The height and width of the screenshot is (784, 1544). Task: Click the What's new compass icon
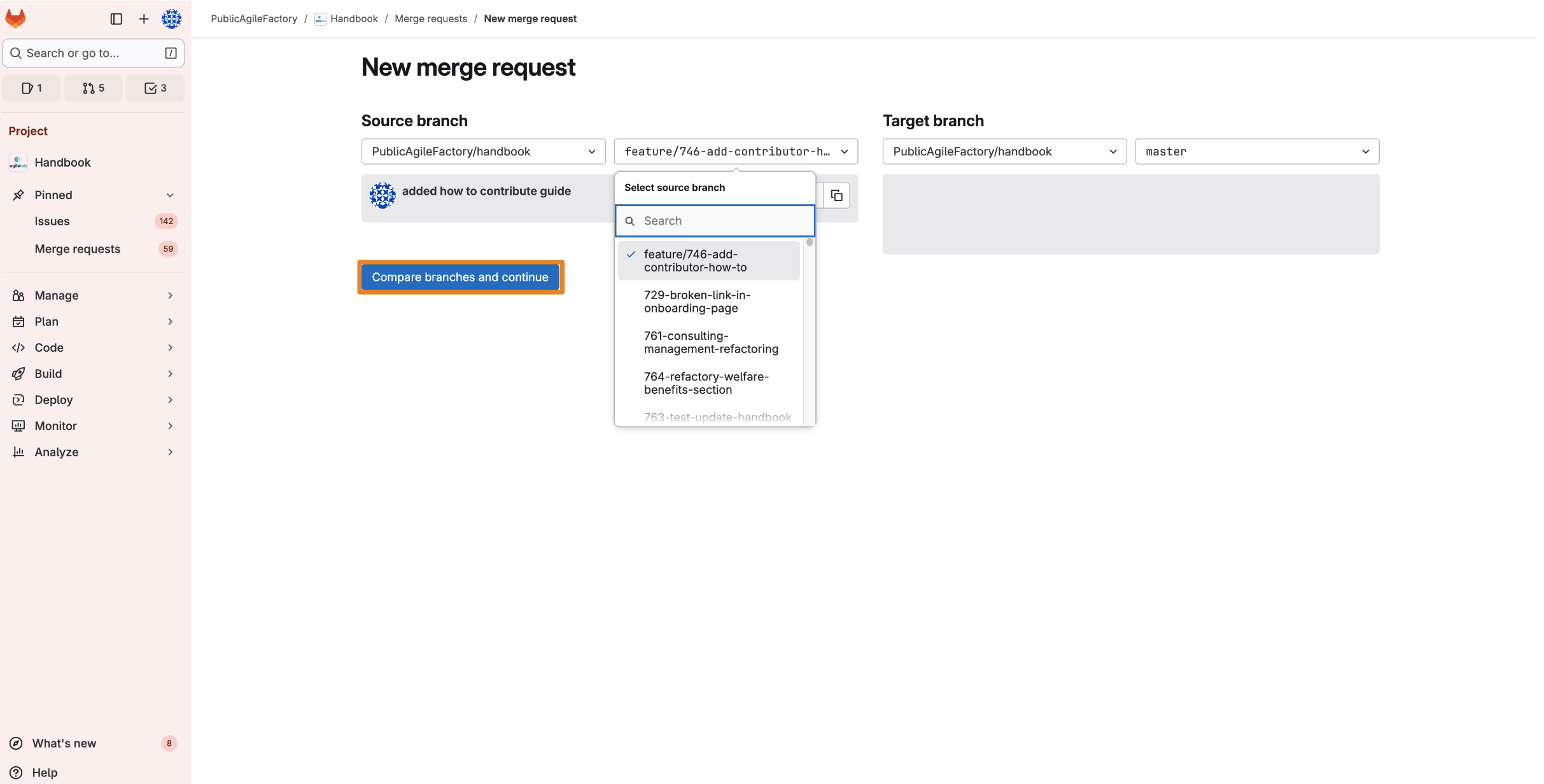tap(16, 743)
